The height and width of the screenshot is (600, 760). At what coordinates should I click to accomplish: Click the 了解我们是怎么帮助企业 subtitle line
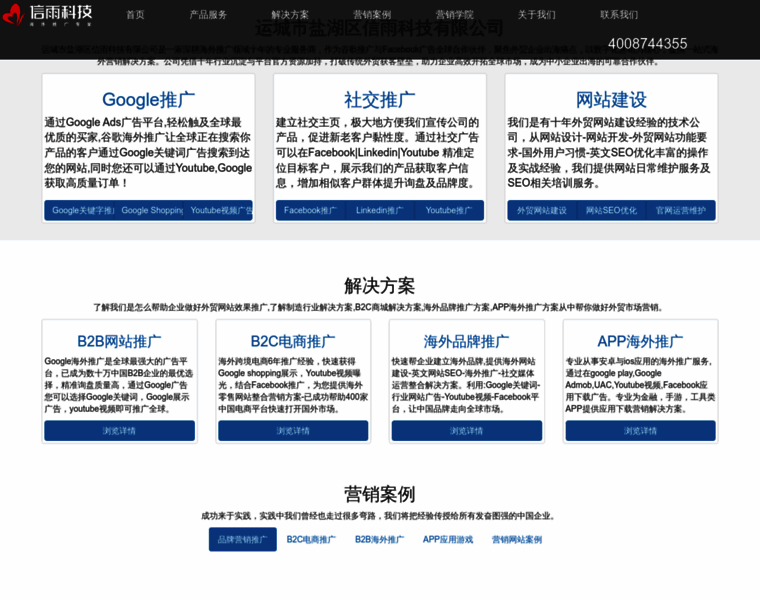(x=379, y=307)
